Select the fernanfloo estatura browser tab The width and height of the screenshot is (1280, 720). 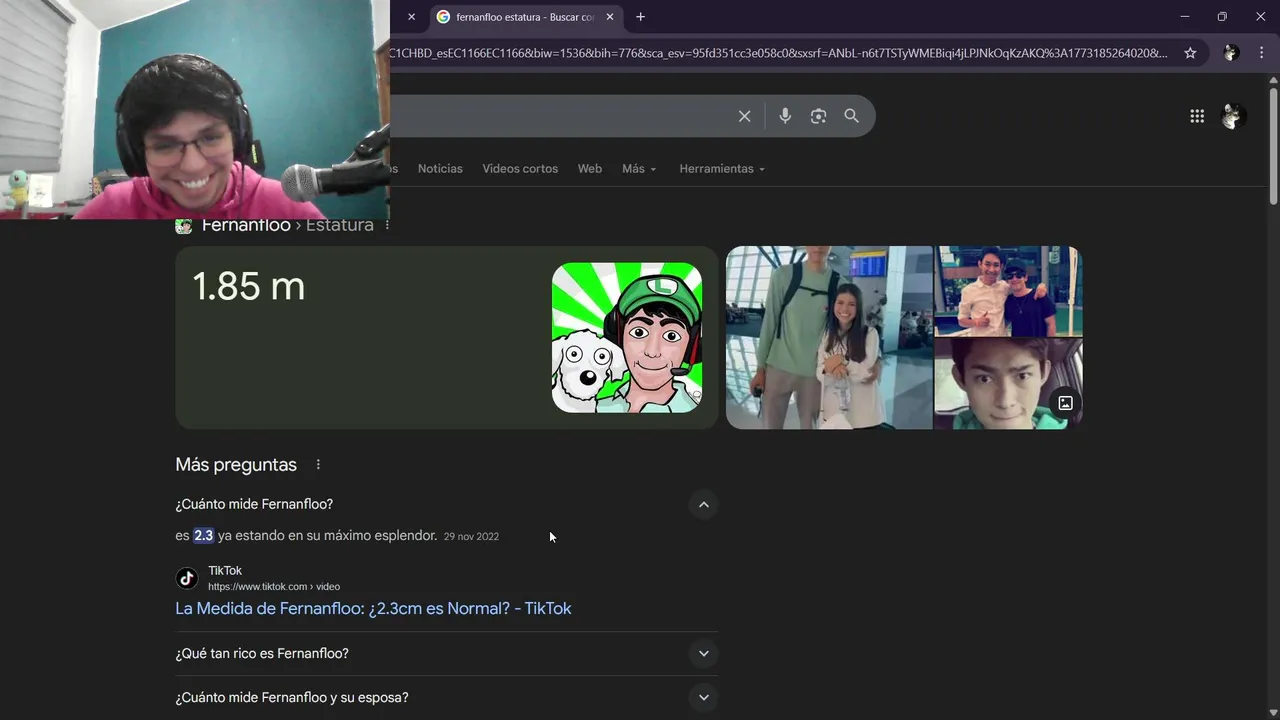click(525, 17)
